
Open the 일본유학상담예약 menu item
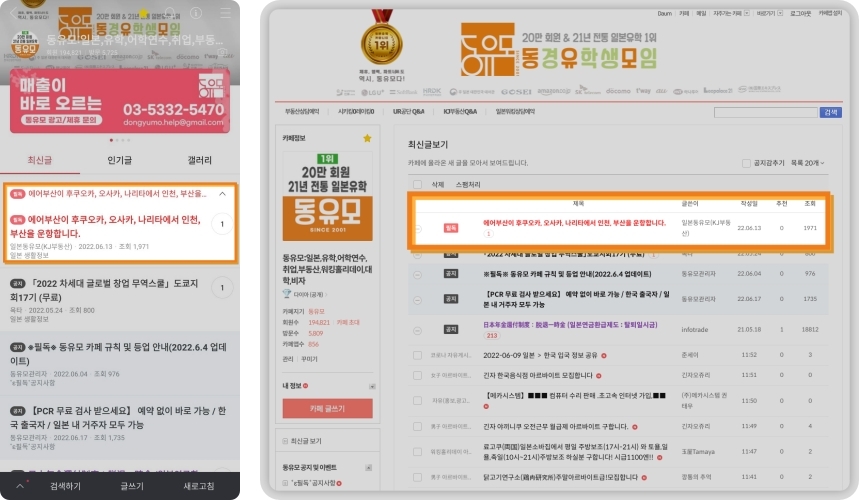click(x=515, y=112)
